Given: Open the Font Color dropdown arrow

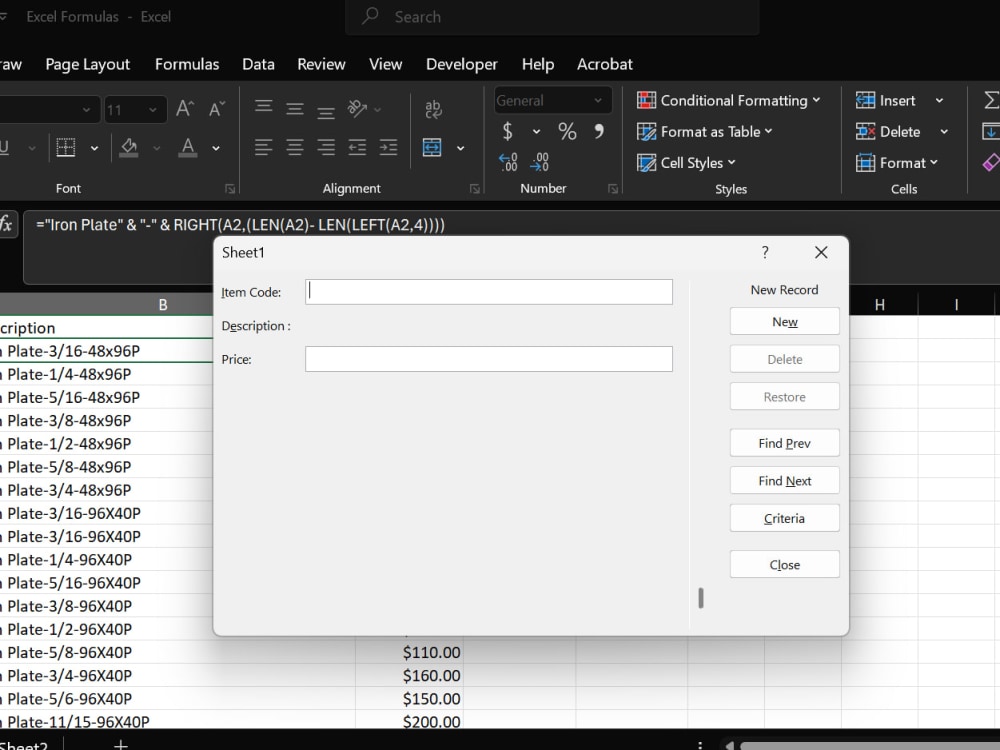Looking at the screenshot, I should 216,148.
